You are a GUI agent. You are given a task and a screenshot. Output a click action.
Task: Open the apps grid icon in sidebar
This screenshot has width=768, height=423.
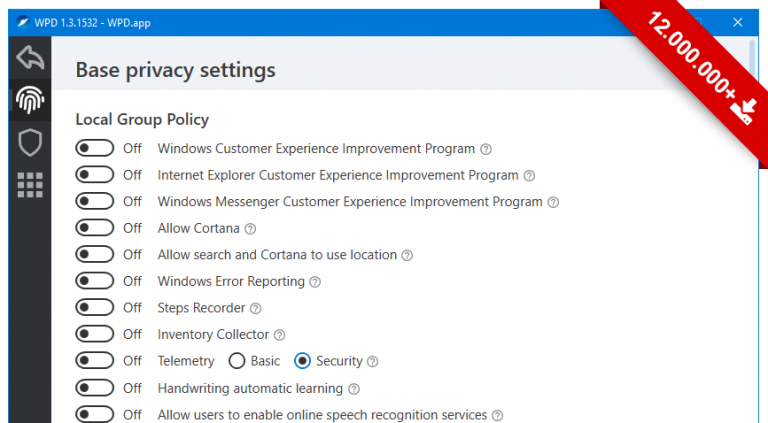click(x=30, y=185)
